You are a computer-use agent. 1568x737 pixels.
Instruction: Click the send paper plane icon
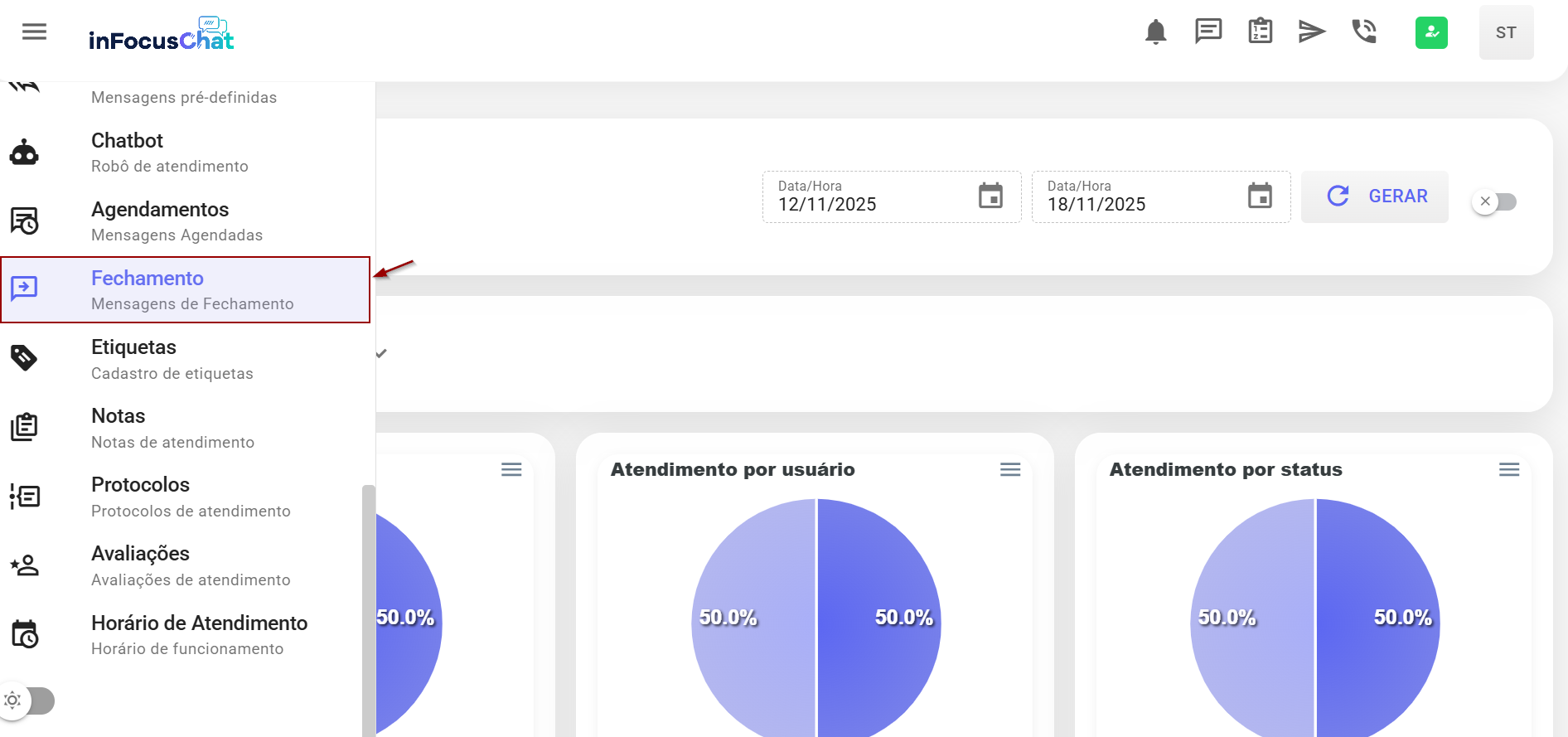(x=1311, y=32)
